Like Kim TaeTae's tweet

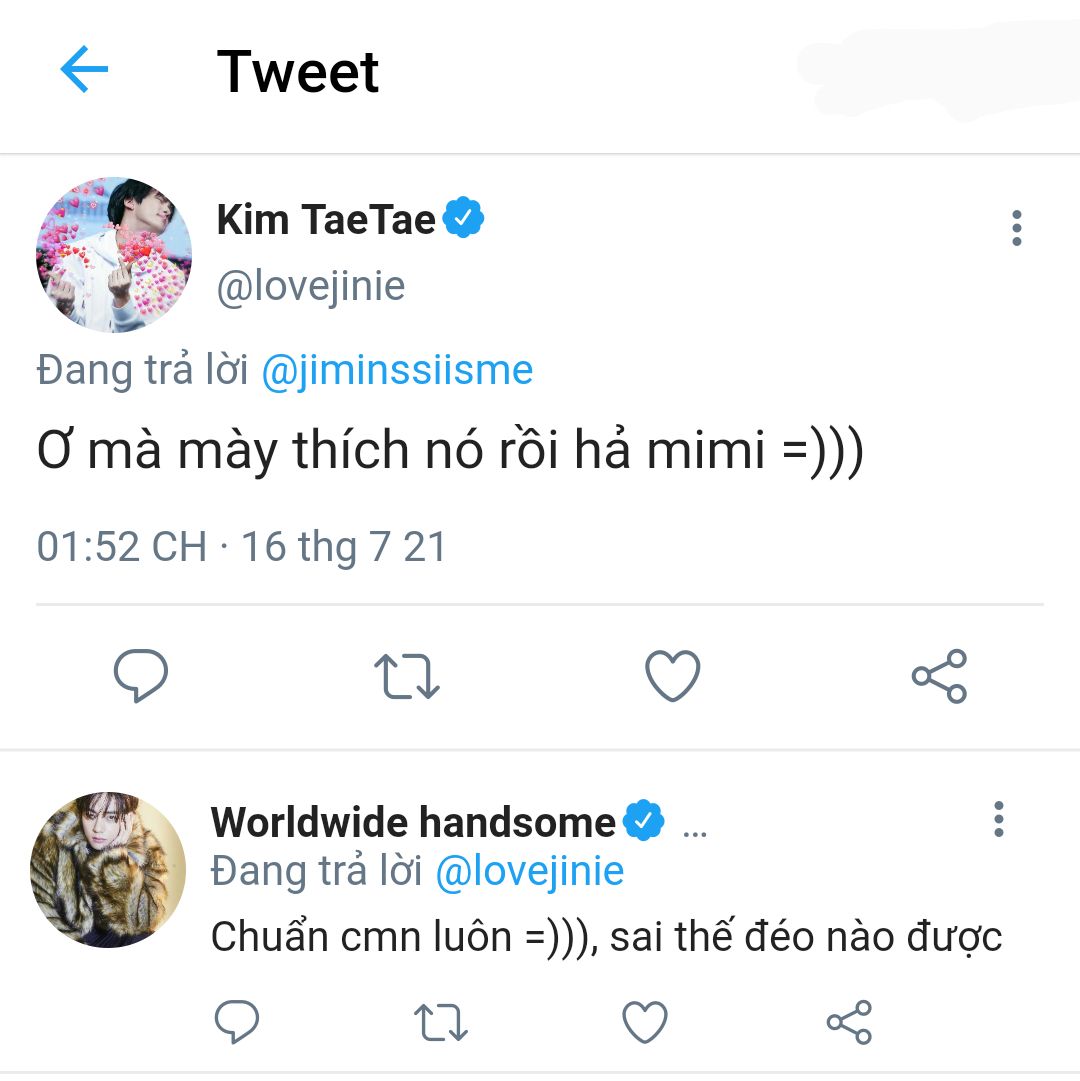(672, 676)
